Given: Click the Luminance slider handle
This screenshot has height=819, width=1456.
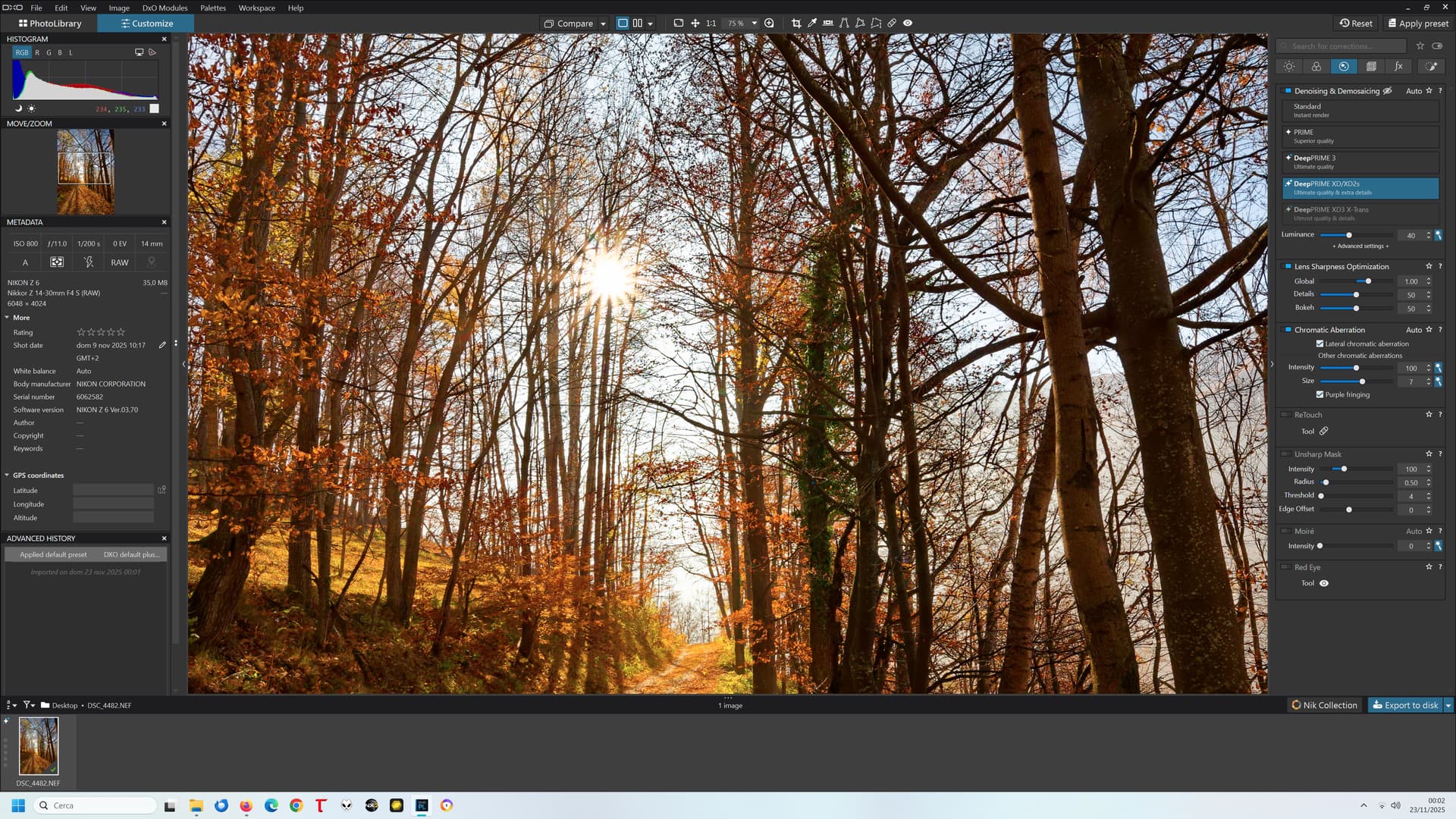Looking at the screenshot, I should [1349, 236].
